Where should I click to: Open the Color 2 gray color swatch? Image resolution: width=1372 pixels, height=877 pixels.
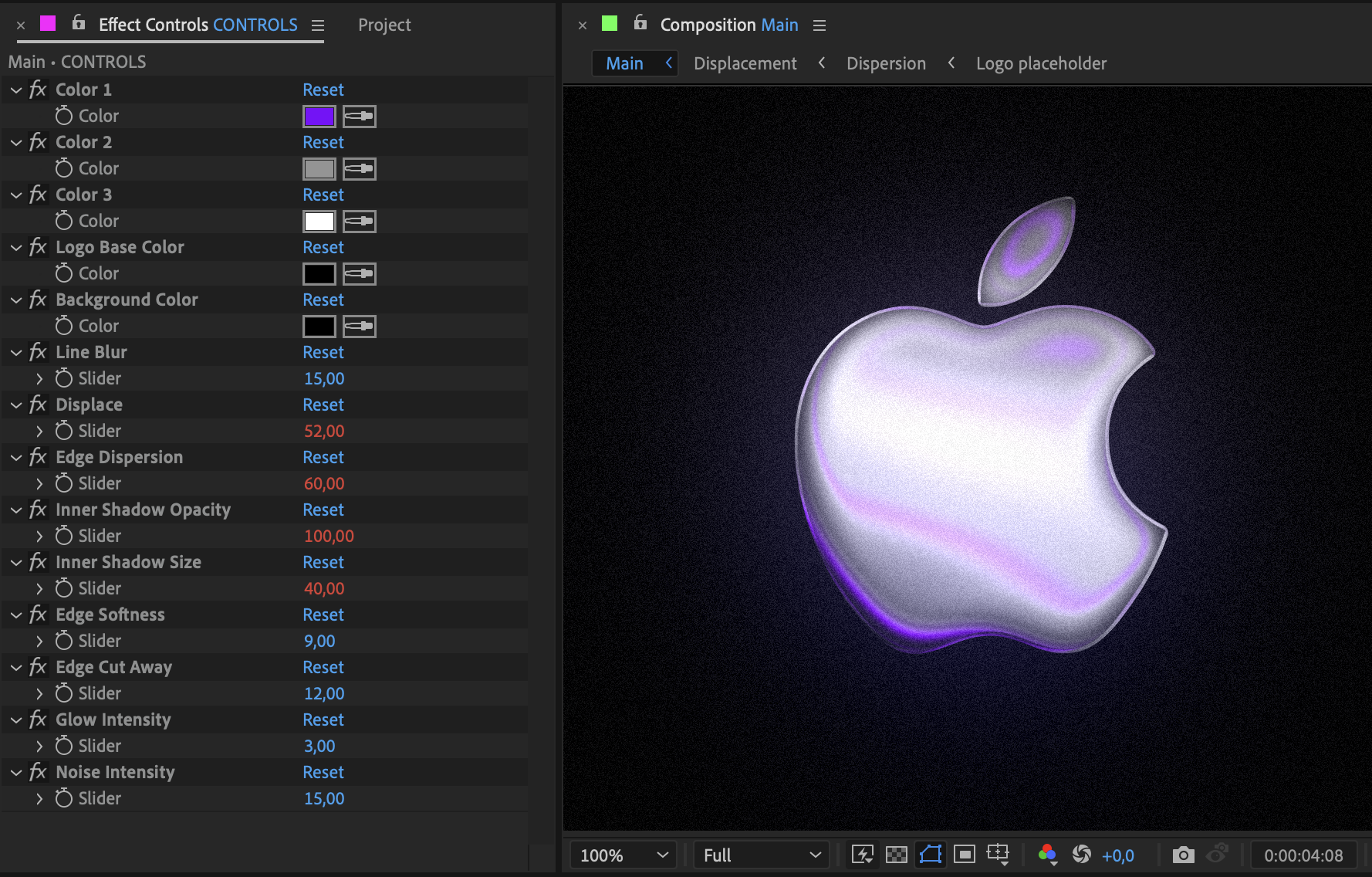(x=319, y=169)
